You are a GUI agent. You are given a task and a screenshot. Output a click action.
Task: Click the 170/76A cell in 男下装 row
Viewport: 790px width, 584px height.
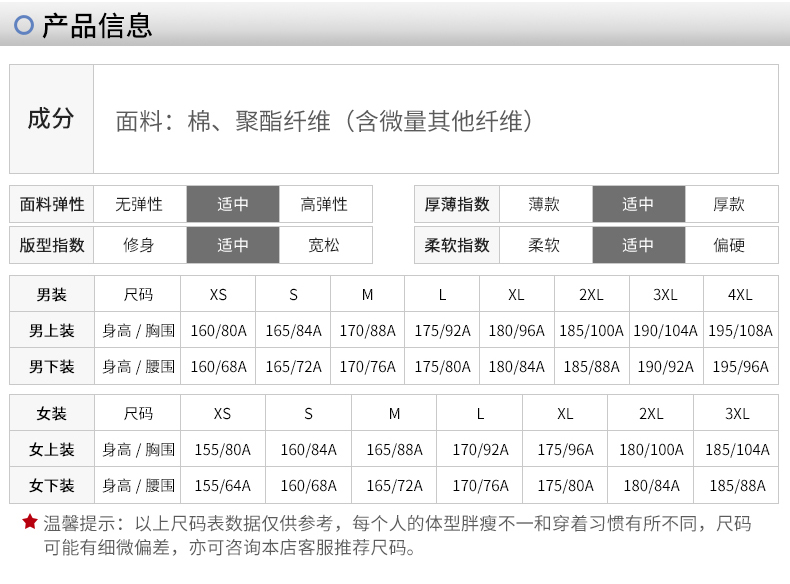click(x=367, y=366)
